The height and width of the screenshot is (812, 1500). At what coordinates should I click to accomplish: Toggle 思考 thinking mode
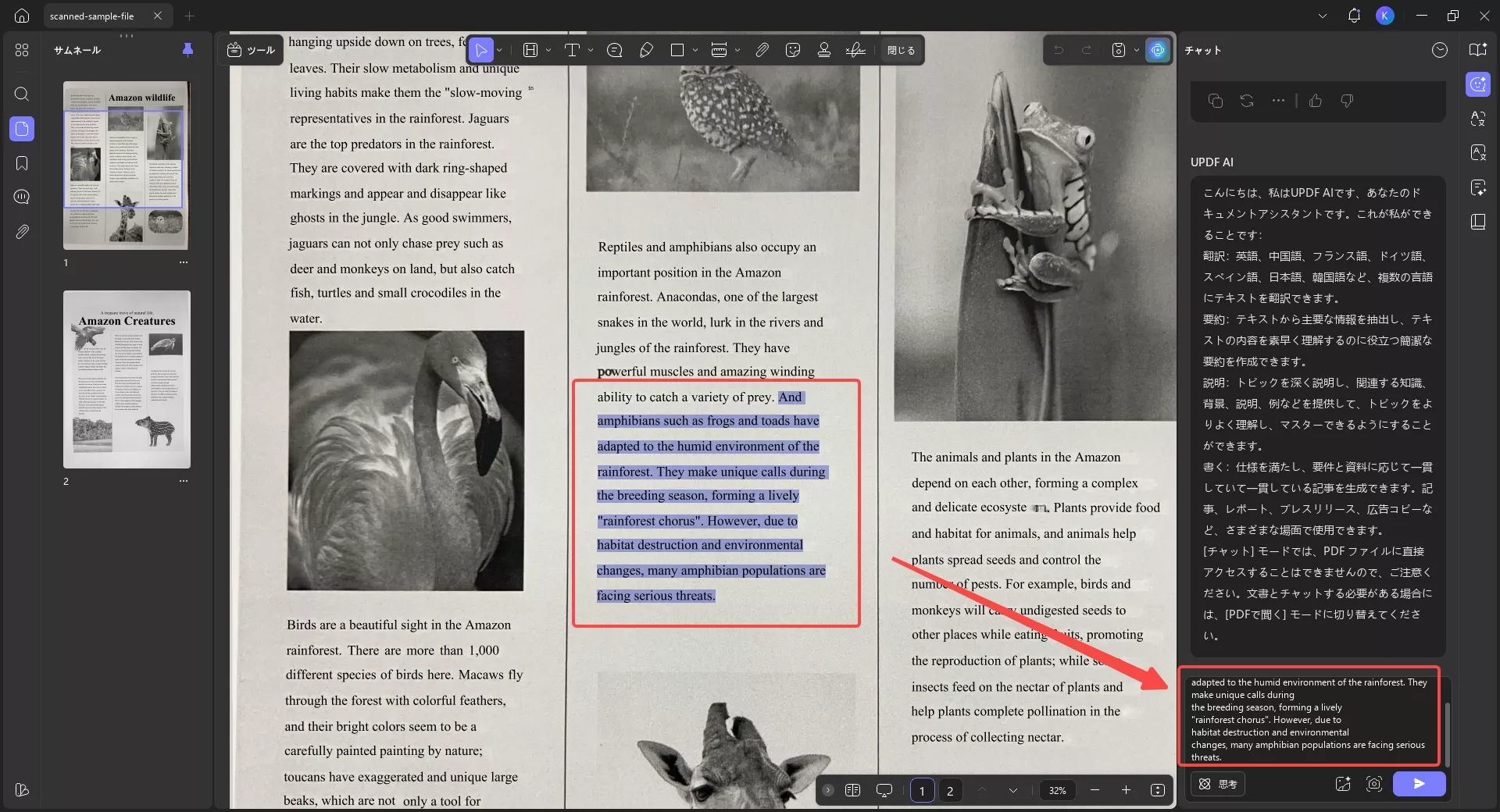(x=1218, y=784)
